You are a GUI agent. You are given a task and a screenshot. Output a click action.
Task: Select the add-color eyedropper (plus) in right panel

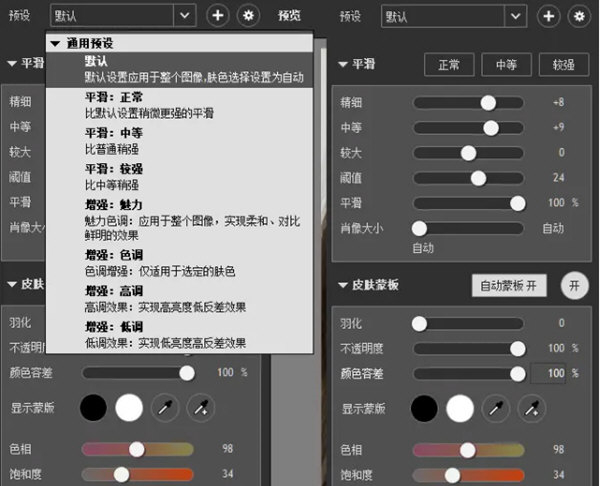534,408
